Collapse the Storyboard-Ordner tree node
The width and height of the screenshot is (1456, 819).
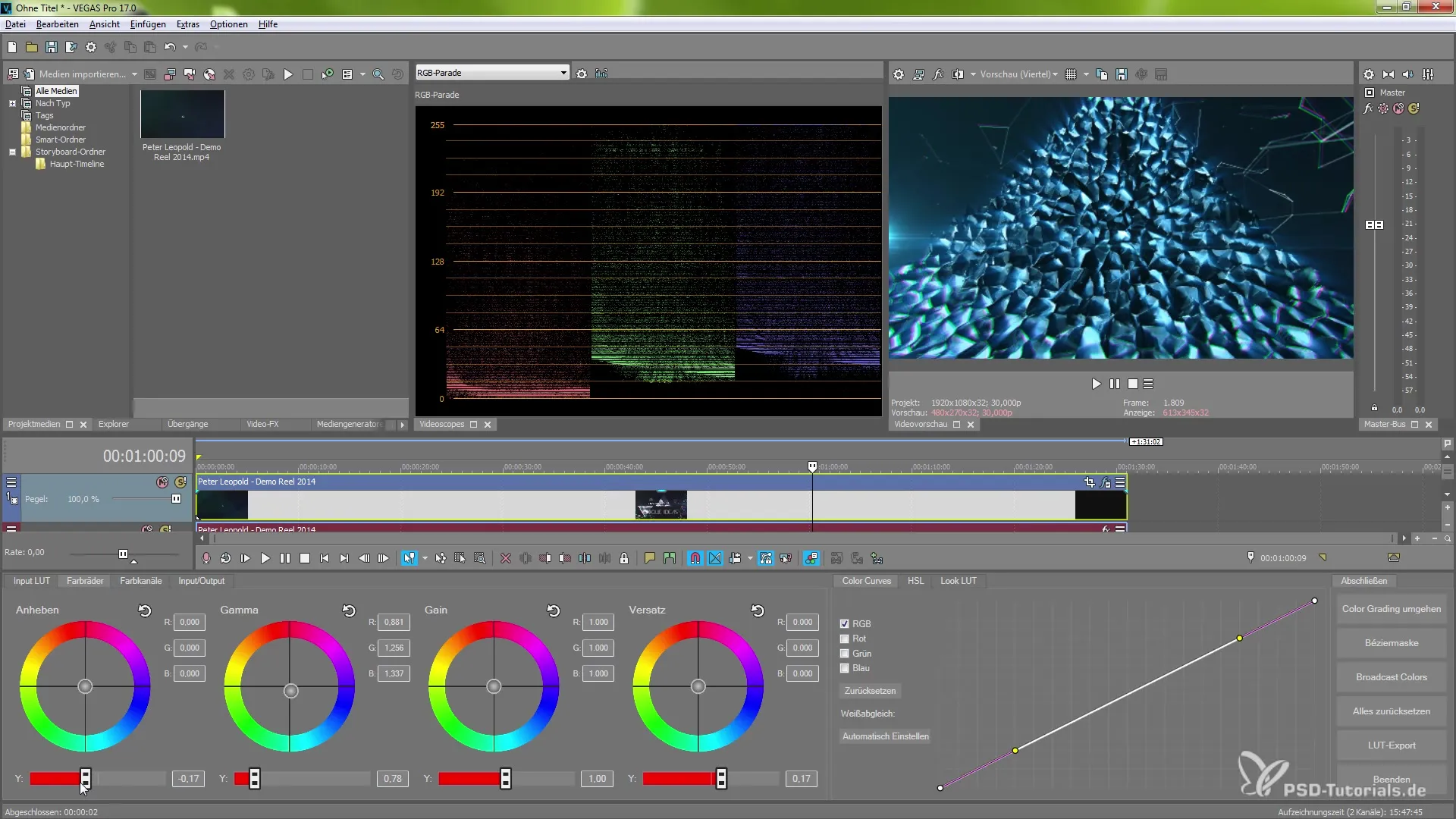tap(12, 152)
